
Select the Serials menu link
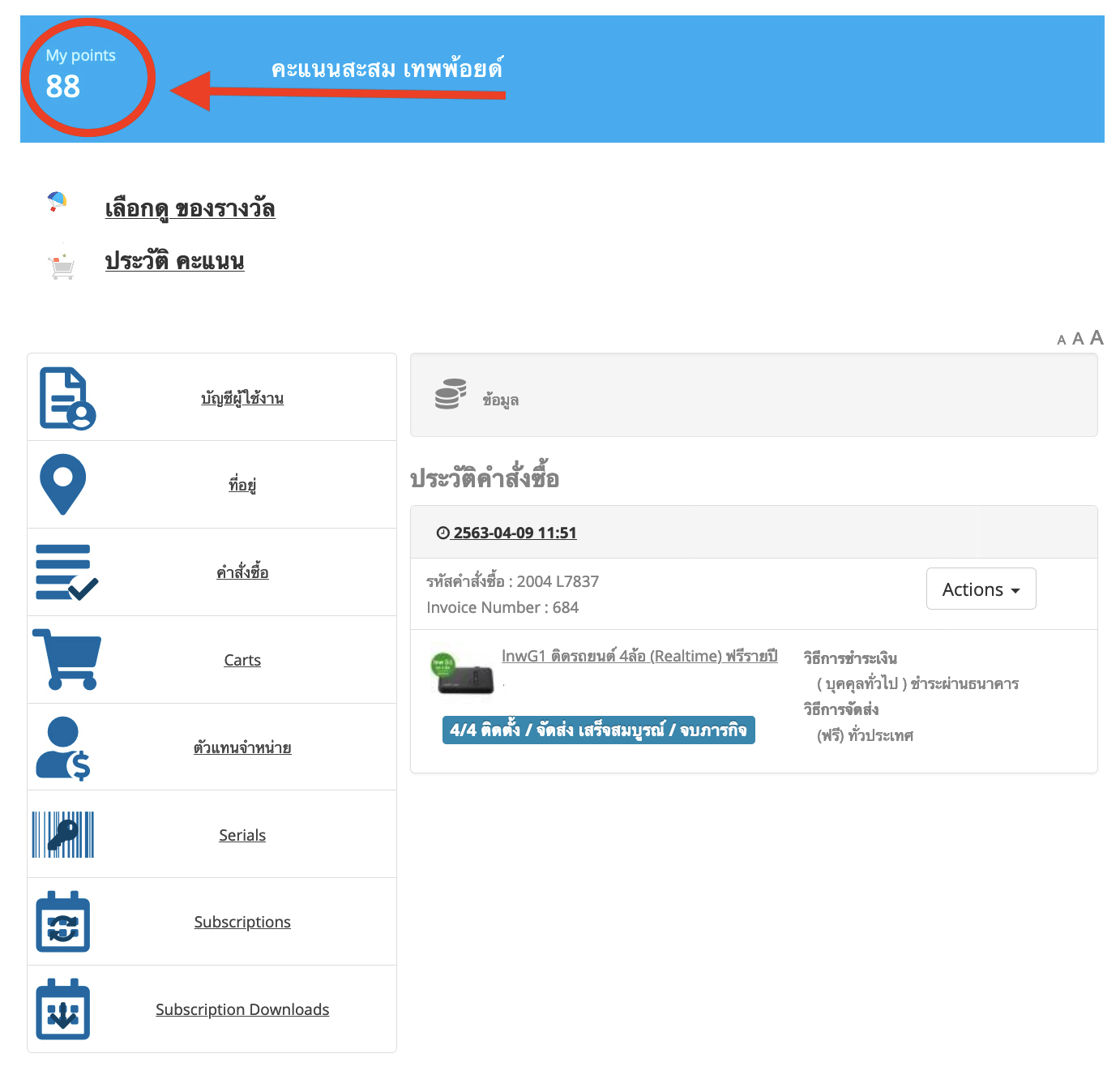pos(242,835)
